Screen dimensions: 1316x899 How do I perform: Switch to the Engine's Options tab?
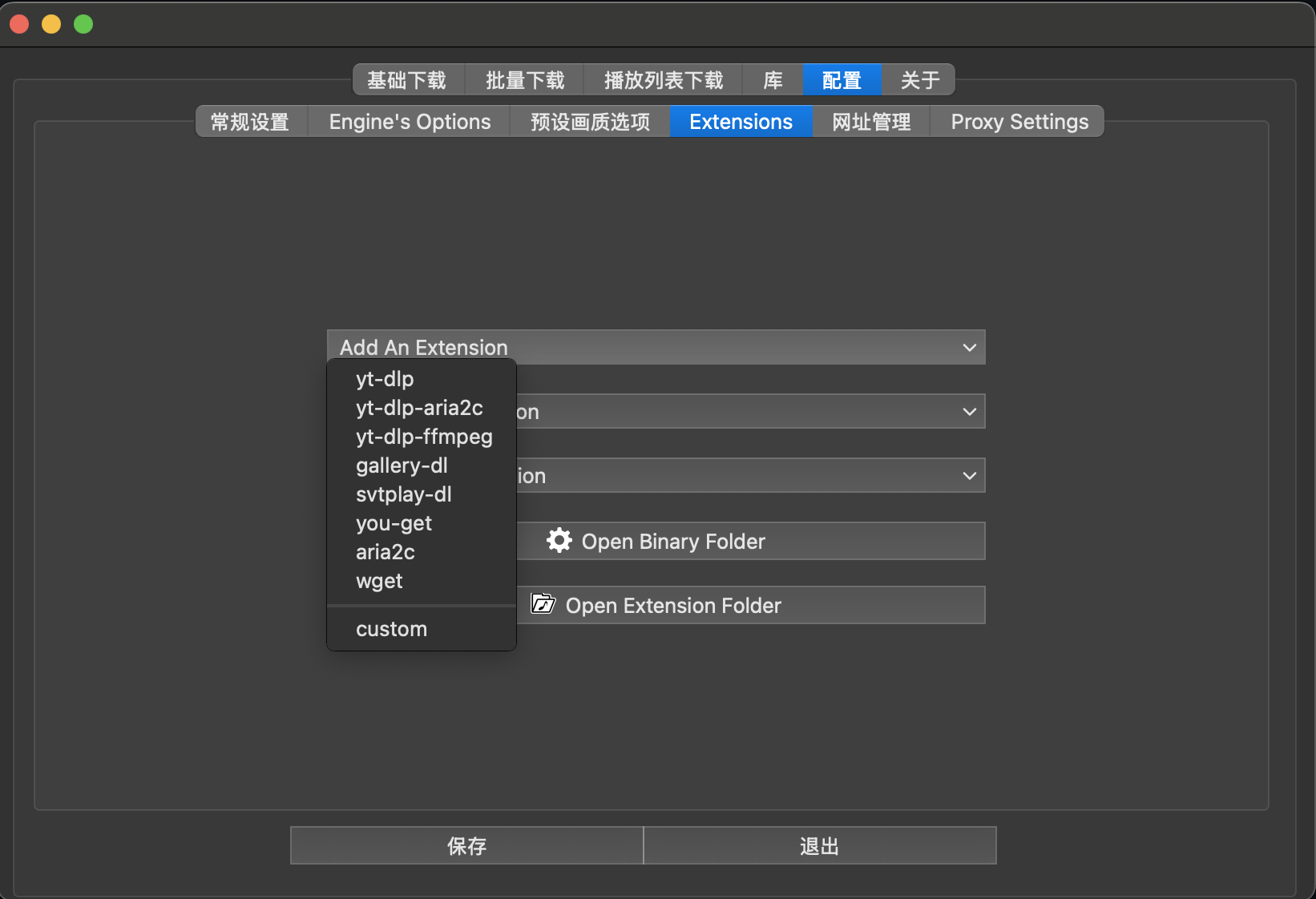click(x=410, y=122)
